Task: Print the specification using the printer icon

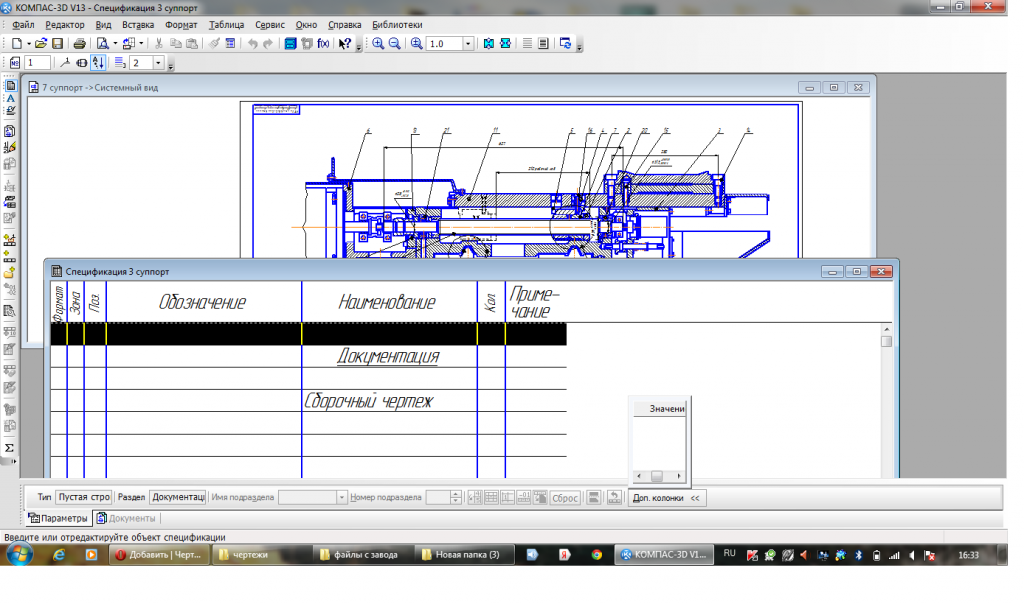Action: tap(80, 44)
